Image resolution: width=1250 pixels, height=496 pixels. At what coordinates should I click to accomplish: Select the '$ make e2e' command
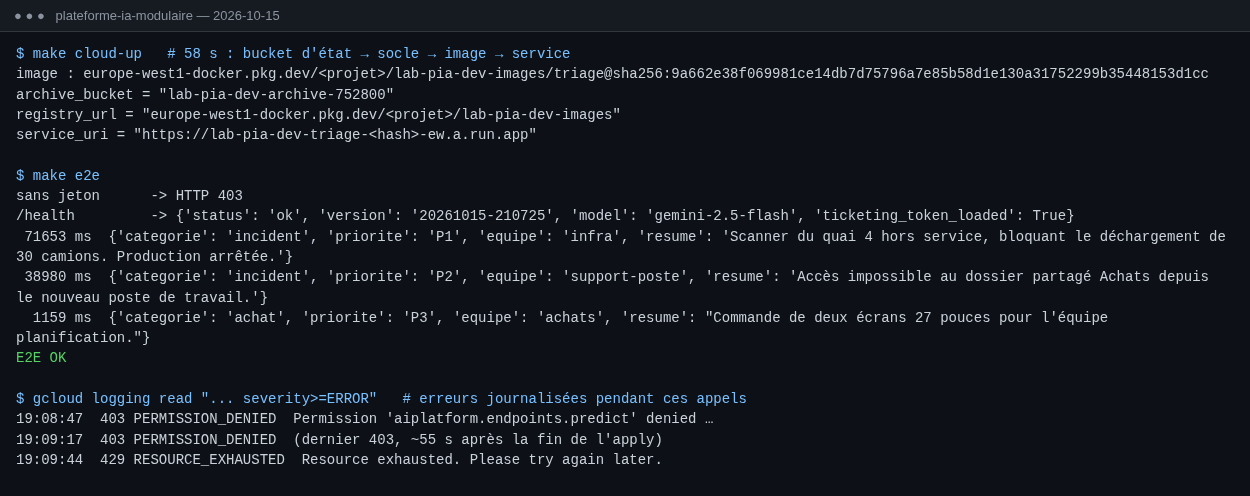[58, 176]
